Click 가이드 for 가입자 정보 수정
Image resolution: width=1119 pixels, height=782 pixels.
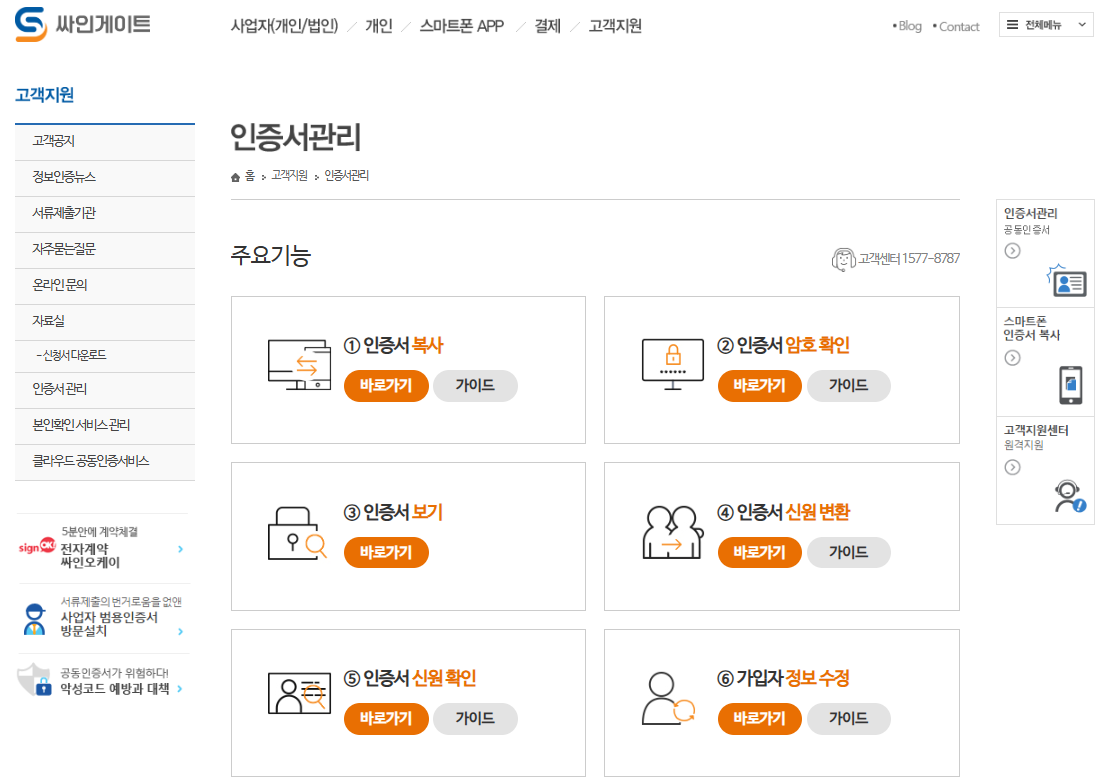click(849, 718)
